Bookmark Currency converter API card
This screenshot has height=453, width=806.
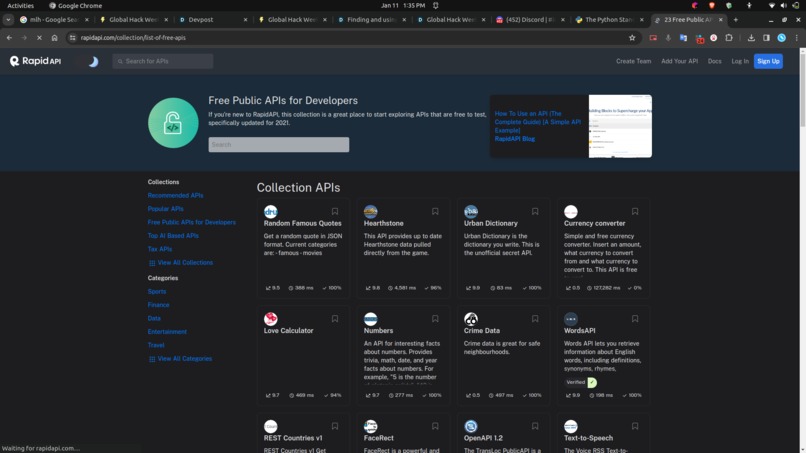(x=635, y=211)
